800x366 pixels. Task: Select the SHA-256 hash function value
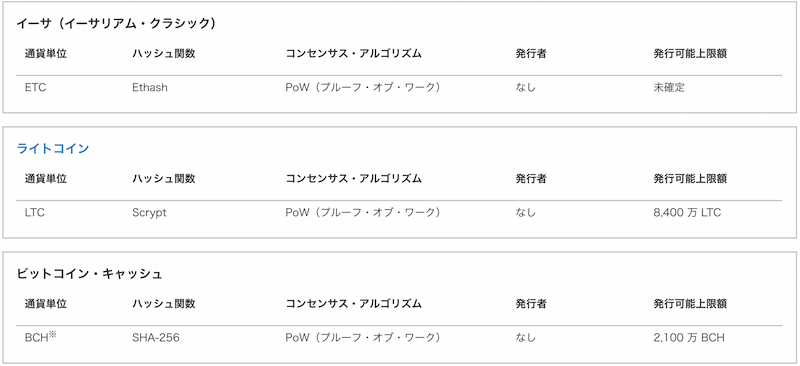pyautogui.click(x=156, y=338)
